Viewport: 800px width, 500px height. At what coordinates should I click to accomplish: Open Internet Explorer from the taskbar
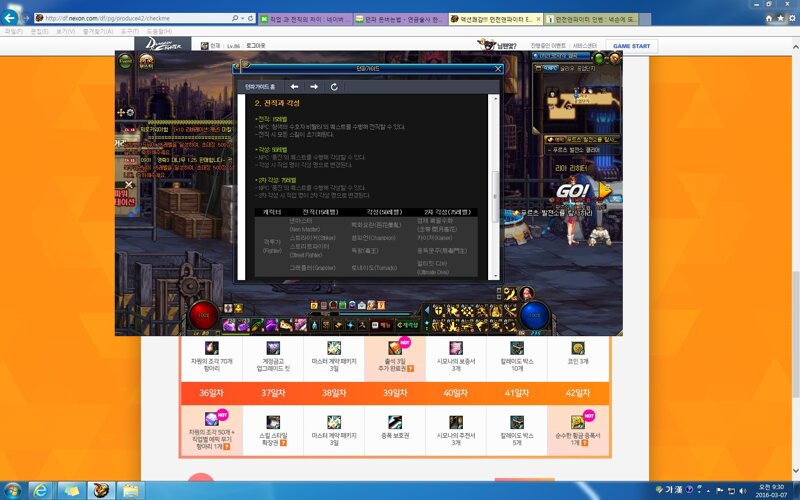[x=42, y=491]
